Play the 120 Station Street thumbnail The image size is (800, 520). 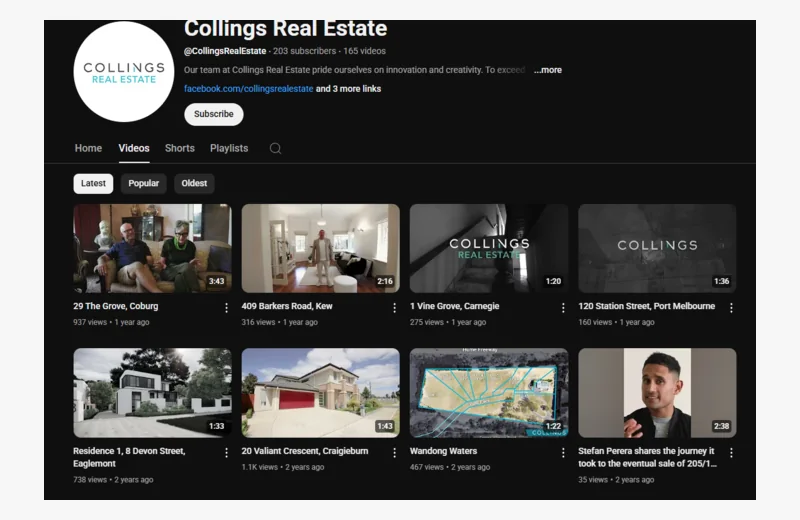(657, 249)
